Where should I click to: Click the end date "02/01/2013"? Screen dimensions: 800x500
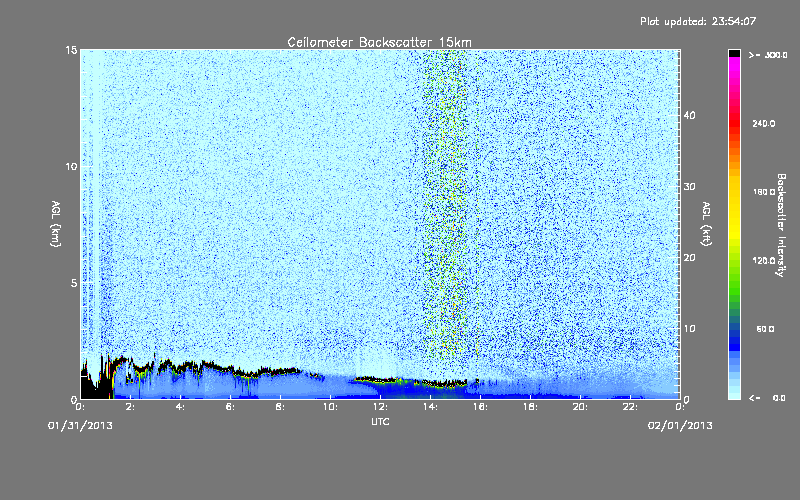pyautogui.click(x=680, y=426)
